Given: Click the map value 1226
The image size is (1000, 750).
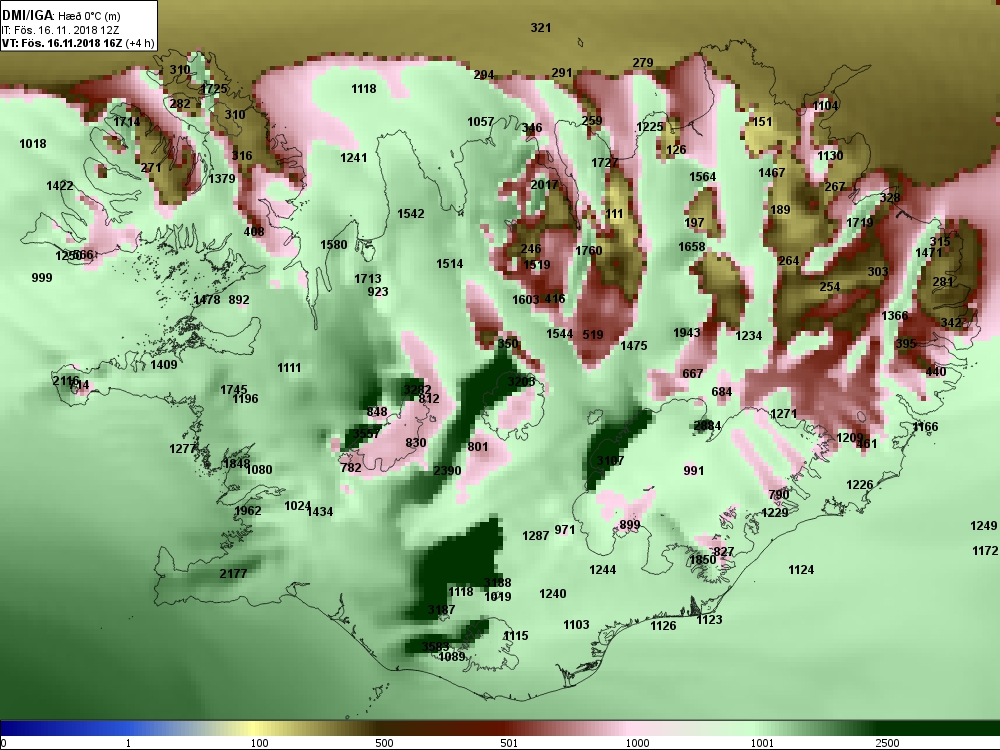Looking at the screenshot, I should (860, 485).
